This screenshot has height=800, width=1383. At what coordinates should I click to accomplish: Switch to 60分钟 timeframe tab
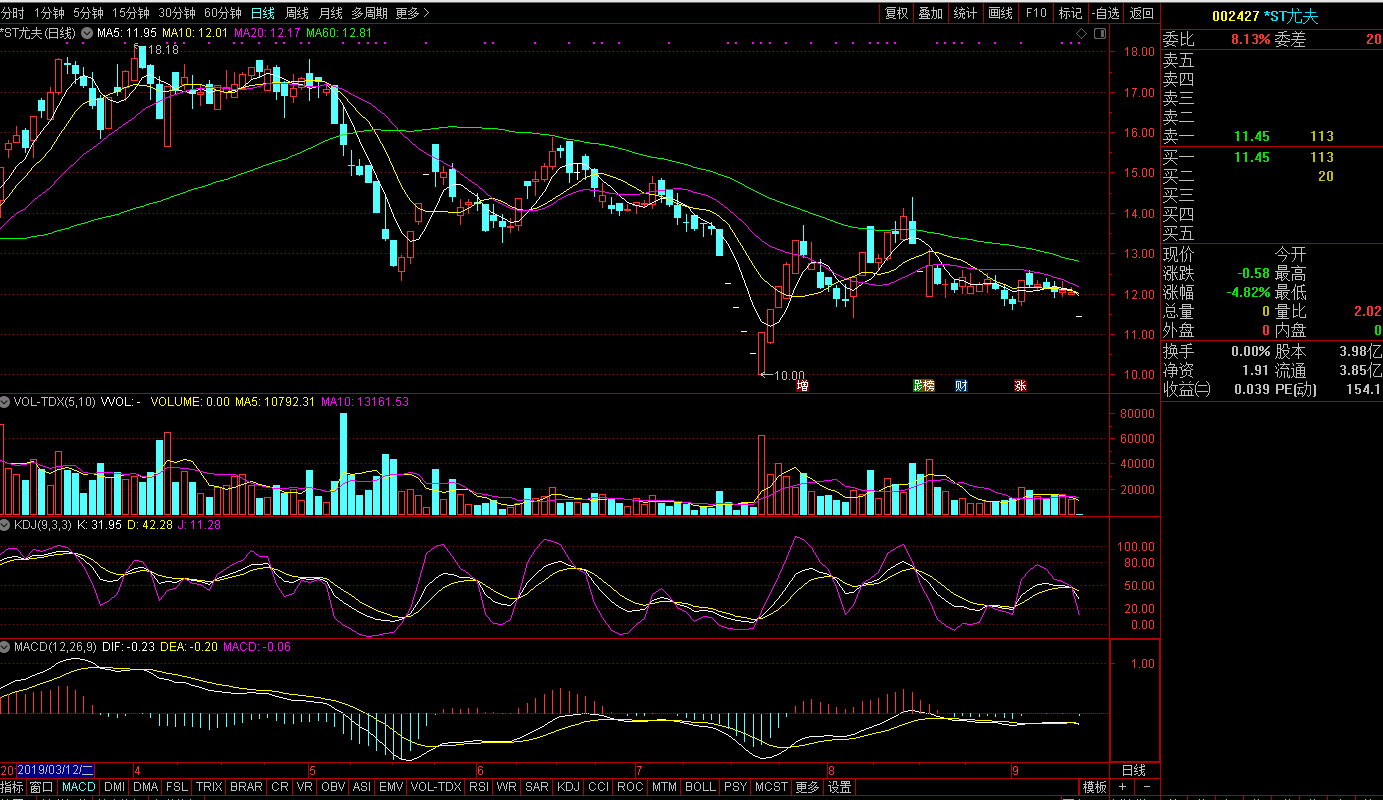pos(222,13)
